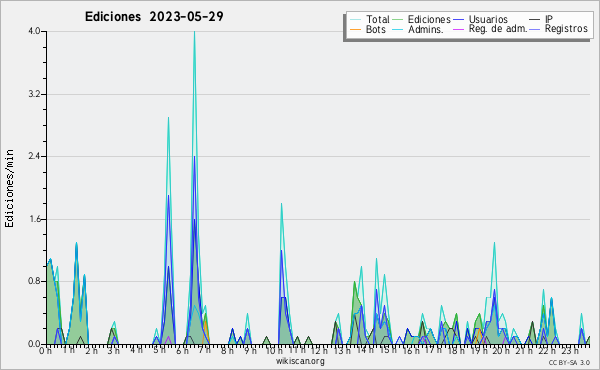Click the Total peak just before 20 h
Viewport: 600px width, 370px height.
[494, 243]
